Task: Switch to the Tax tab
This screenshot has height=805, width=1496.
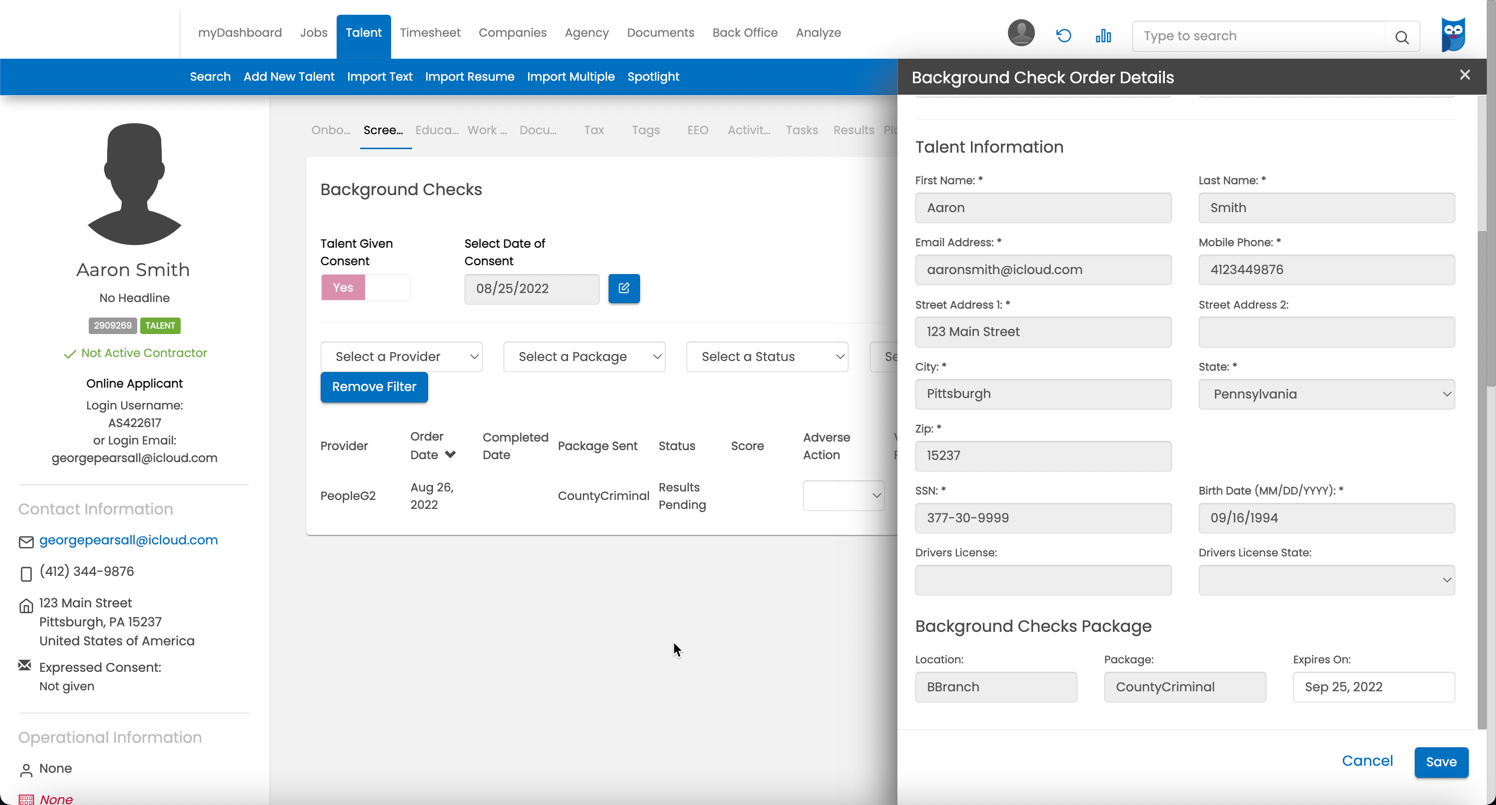Action: click(x=594, y=130)
